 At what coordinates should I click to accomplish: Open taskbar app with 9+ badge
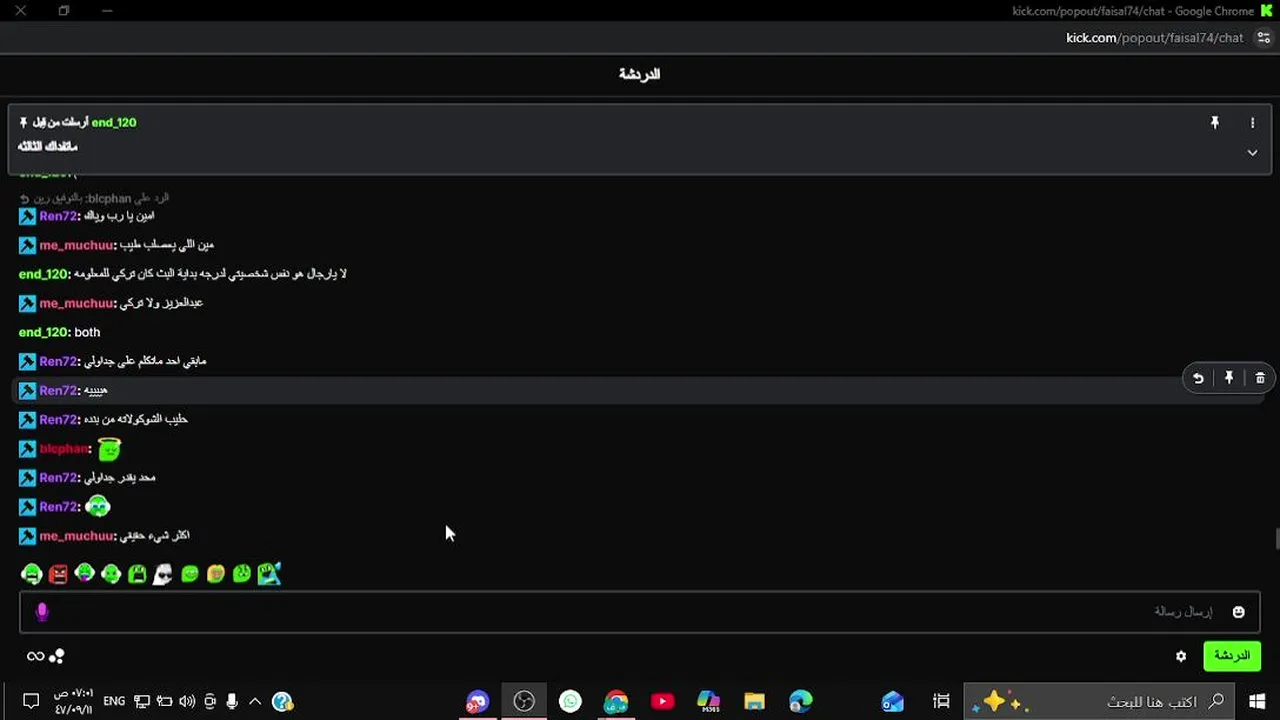[x=478, y=701]
